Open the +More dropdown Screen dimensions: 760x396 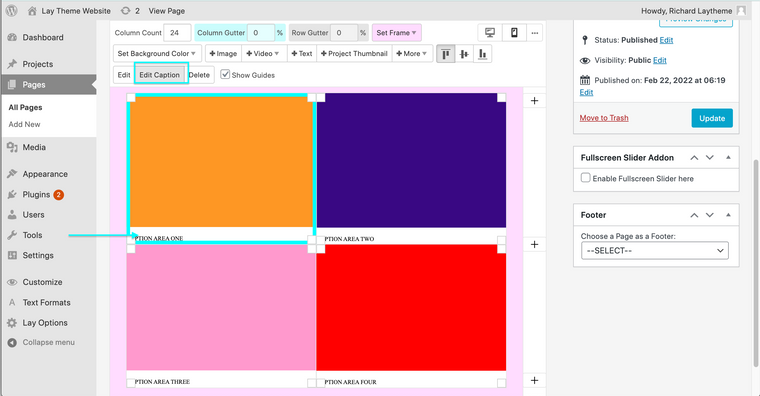point(412,54)
